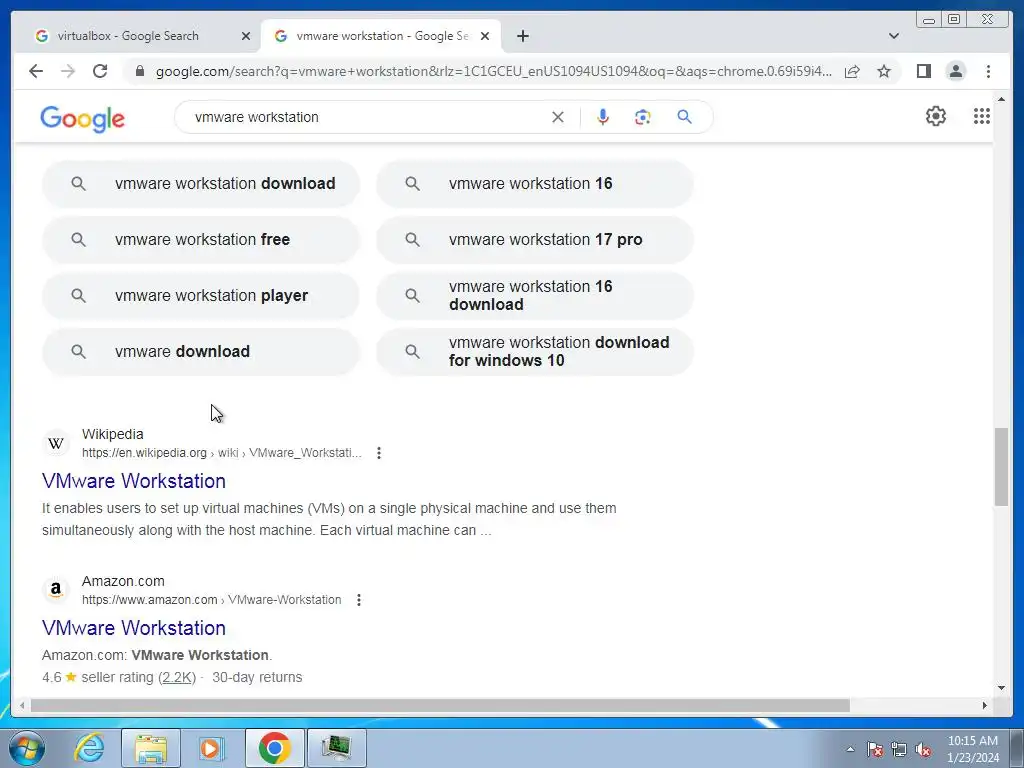The width and height of the screenshot is (1024, 768).
Task: Click the address bar URL
Action: [494, 71]
